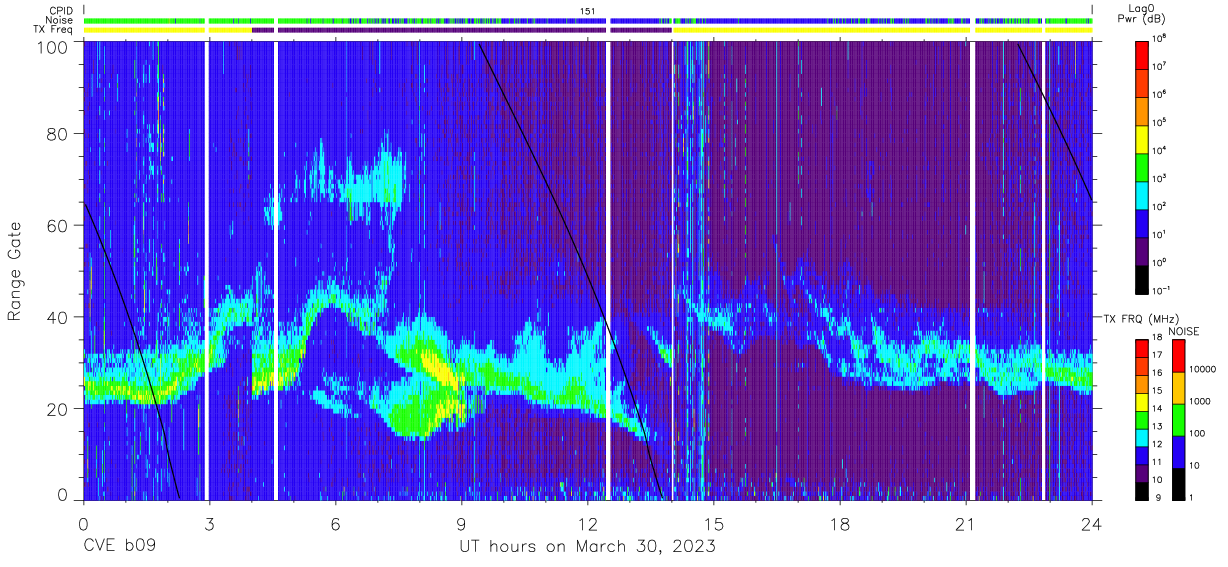The width and height of the screenshot is (1228, 567).
Task: Click the '10000' tick on NOISE colorbar
Action: (1203, 369)
